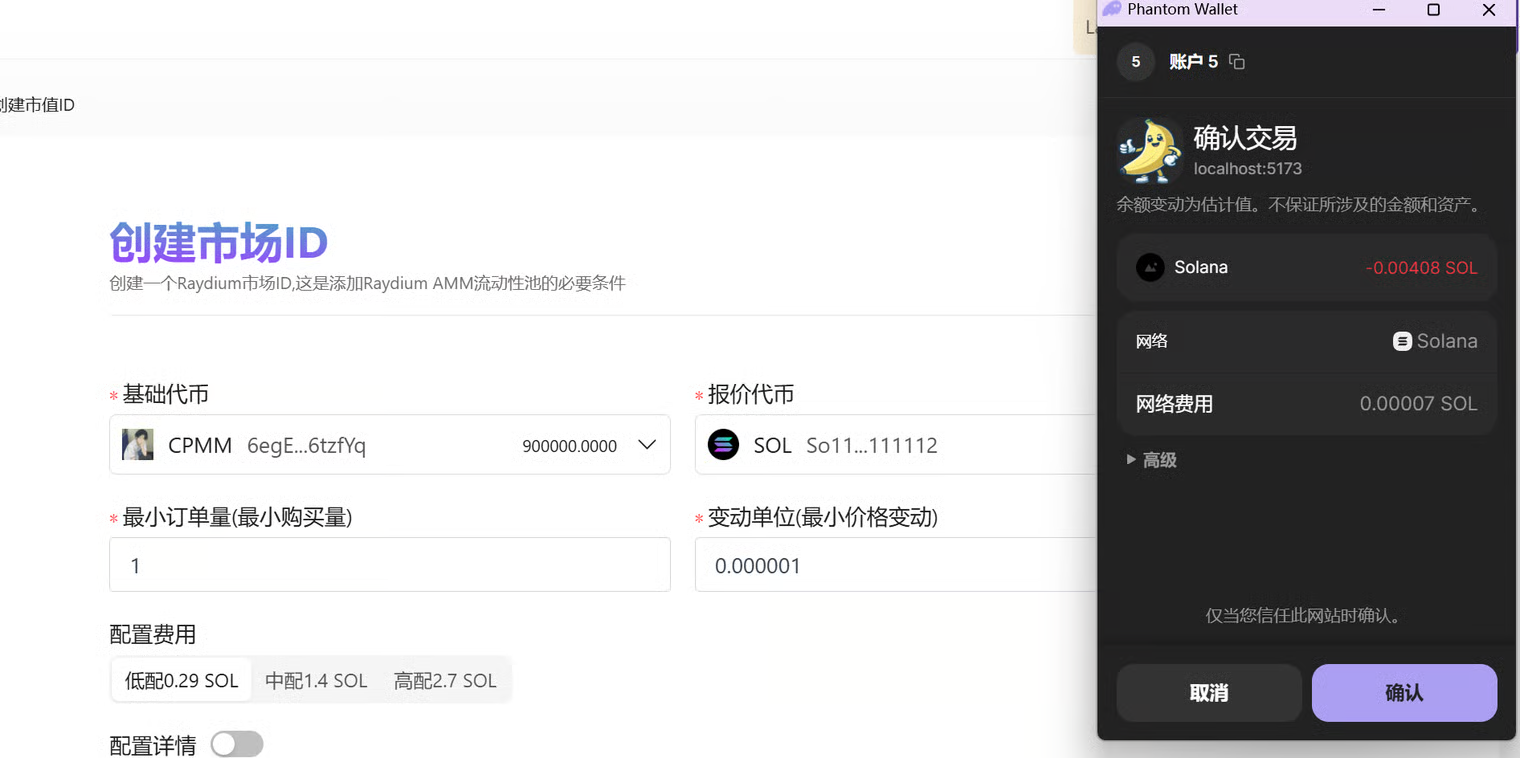Open the 基础代币 dropdown chevron
Viewport: 1520px width, 758px height.
pyautogui.click(x=647, y=445)
